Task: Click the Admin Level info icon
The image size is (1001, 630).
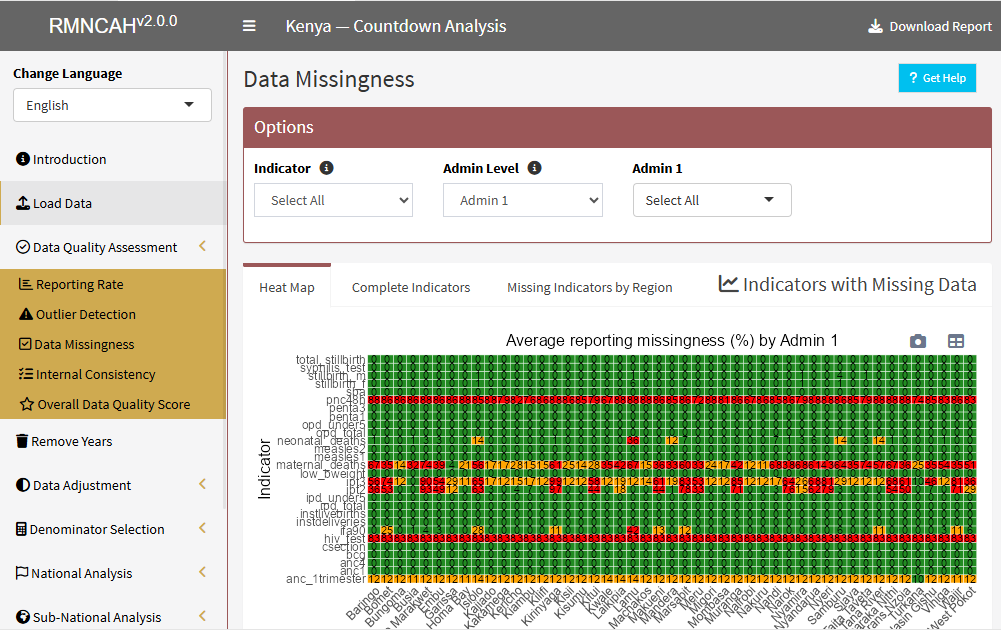Action: [x=534, y=168]
